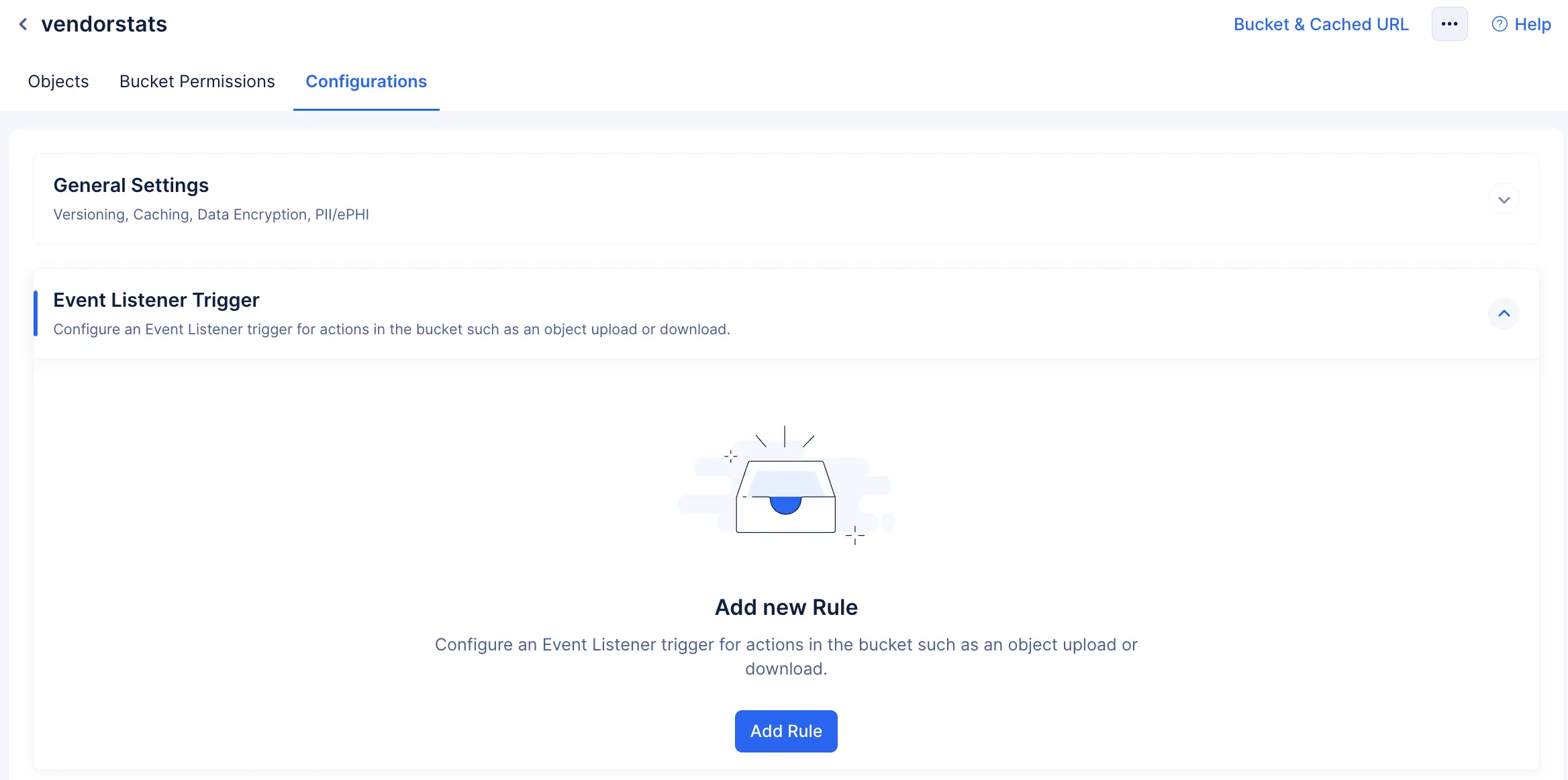
Task: Click the Event Listener description under the heading
Action: 391,329
